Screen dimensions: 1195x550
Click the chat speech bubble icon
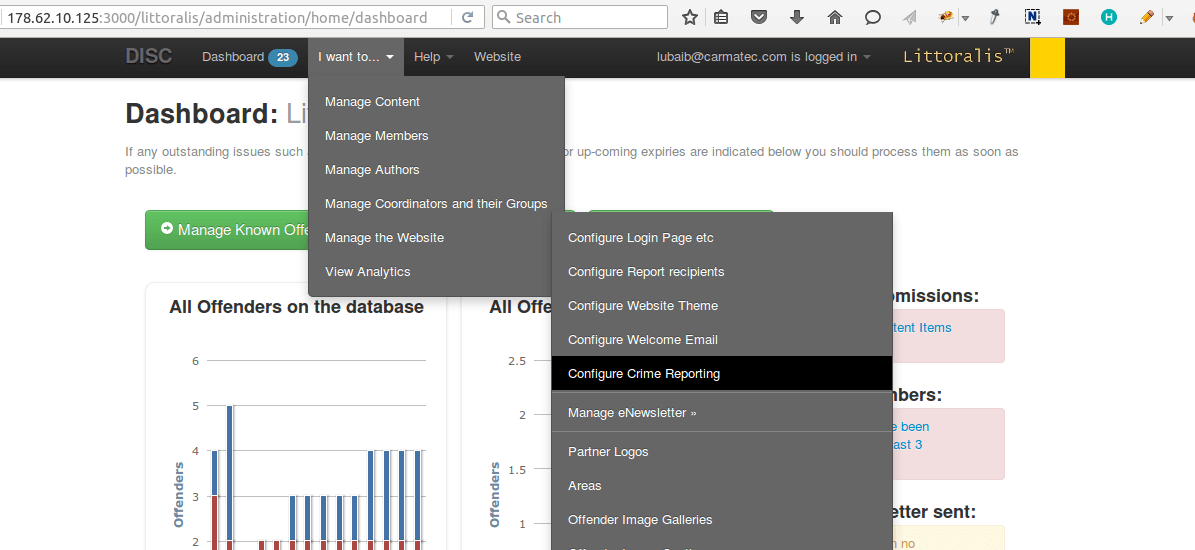pyautogui.click(x=873, y=17)
